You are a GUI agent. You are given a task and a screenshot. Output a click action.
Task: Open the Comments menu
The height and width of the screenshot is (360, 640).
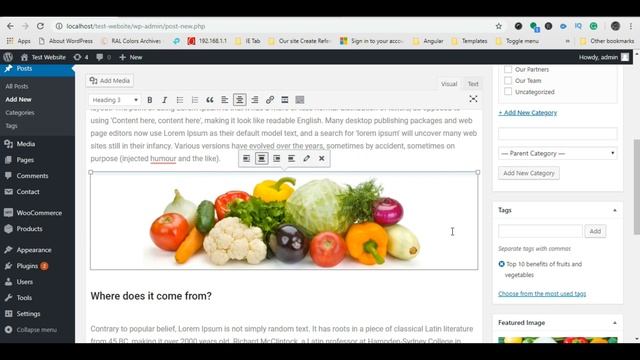[32, 176]
